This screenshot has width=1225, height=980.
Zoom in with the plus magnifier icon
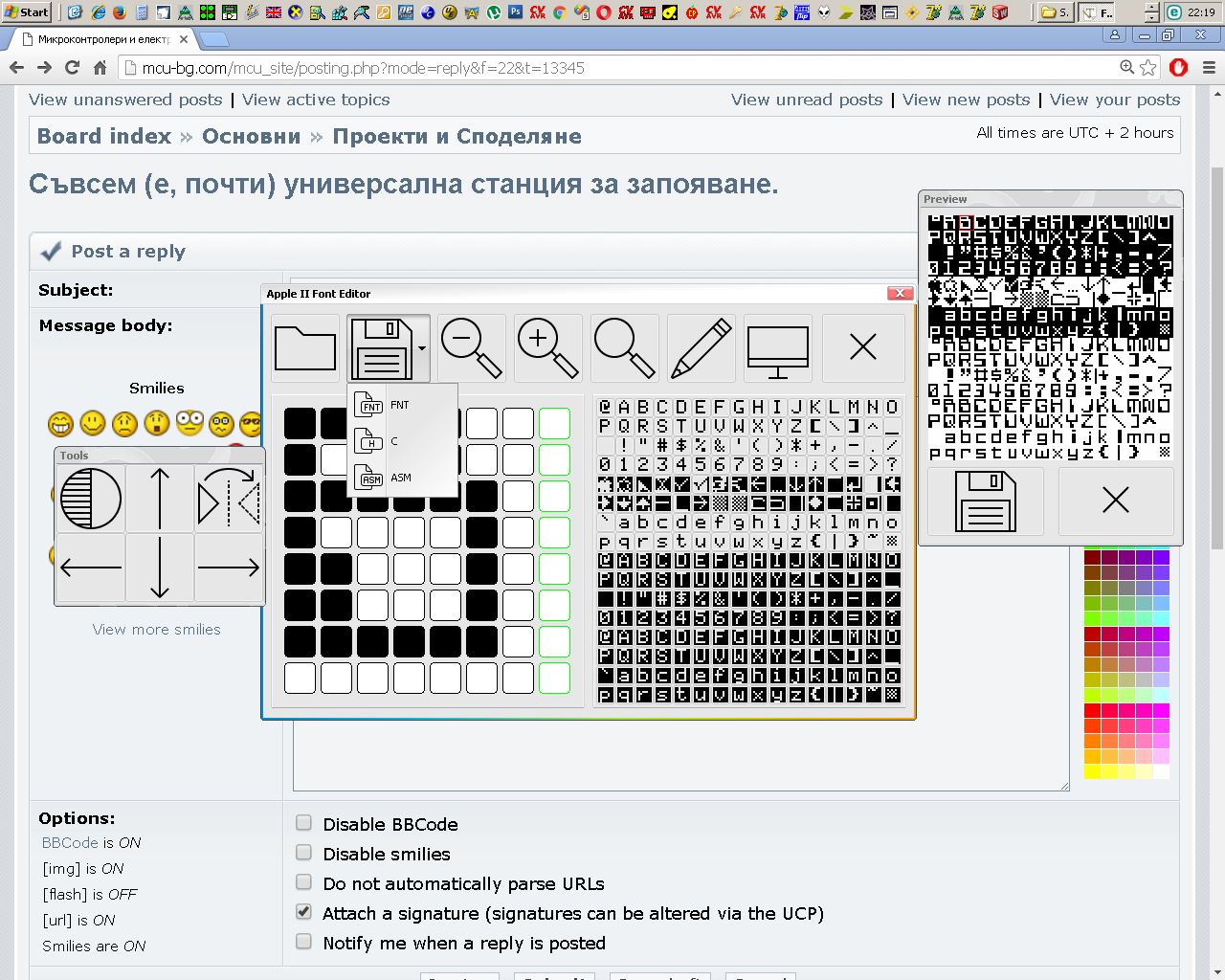(x=547, y=347)
